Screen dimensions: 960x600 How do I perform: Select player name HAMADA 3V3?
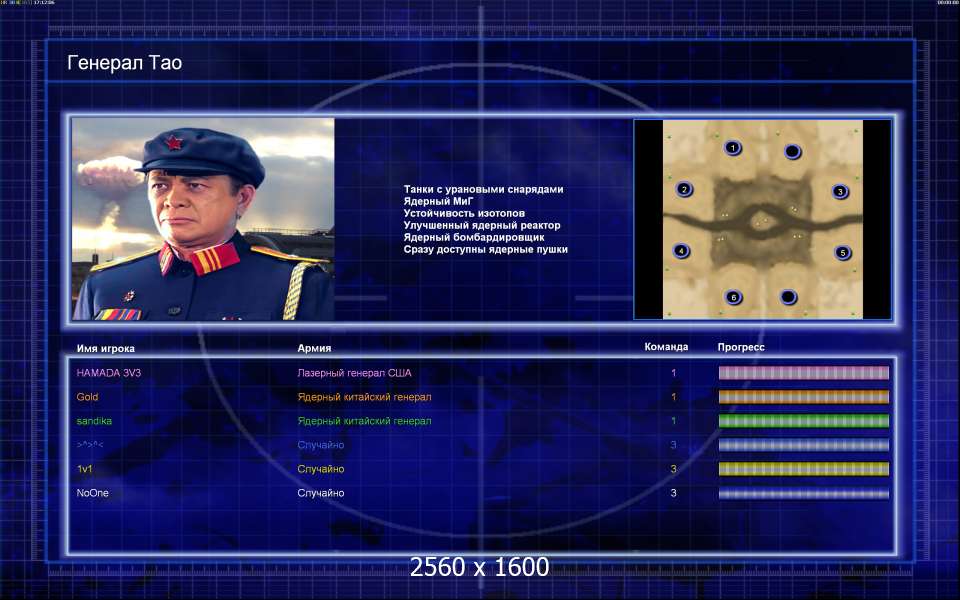tap(108, 373)
